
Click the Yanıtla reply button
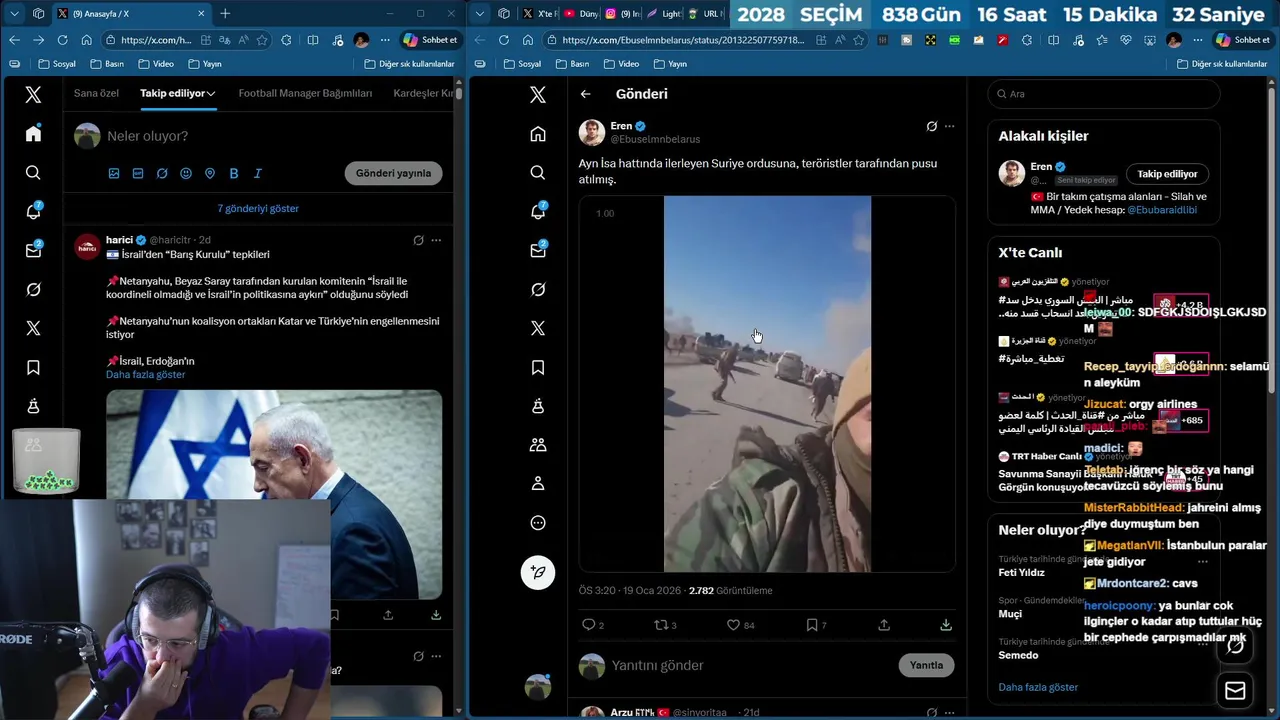point(926,665)
